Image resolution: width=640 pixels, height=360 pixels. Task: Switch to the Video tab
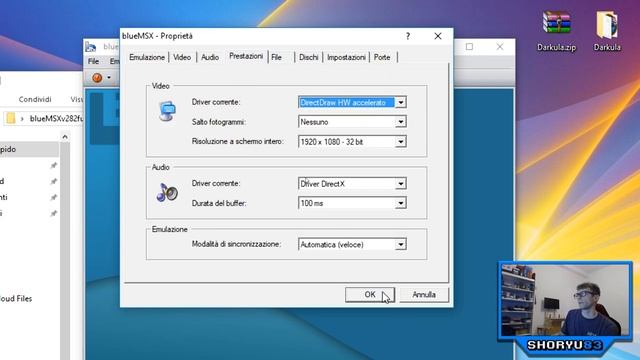(x=182, y=57)
